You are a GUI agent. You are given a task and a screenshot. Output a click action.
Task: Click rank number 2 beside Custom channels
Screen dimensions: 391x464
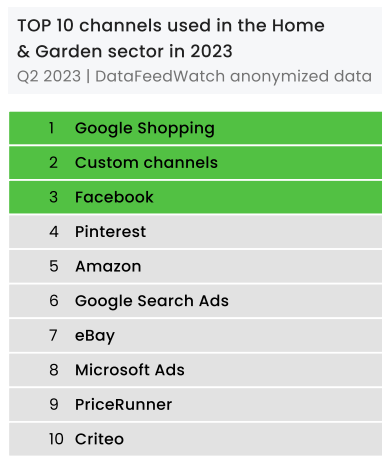pyautogui.click(x=53, y=163)
